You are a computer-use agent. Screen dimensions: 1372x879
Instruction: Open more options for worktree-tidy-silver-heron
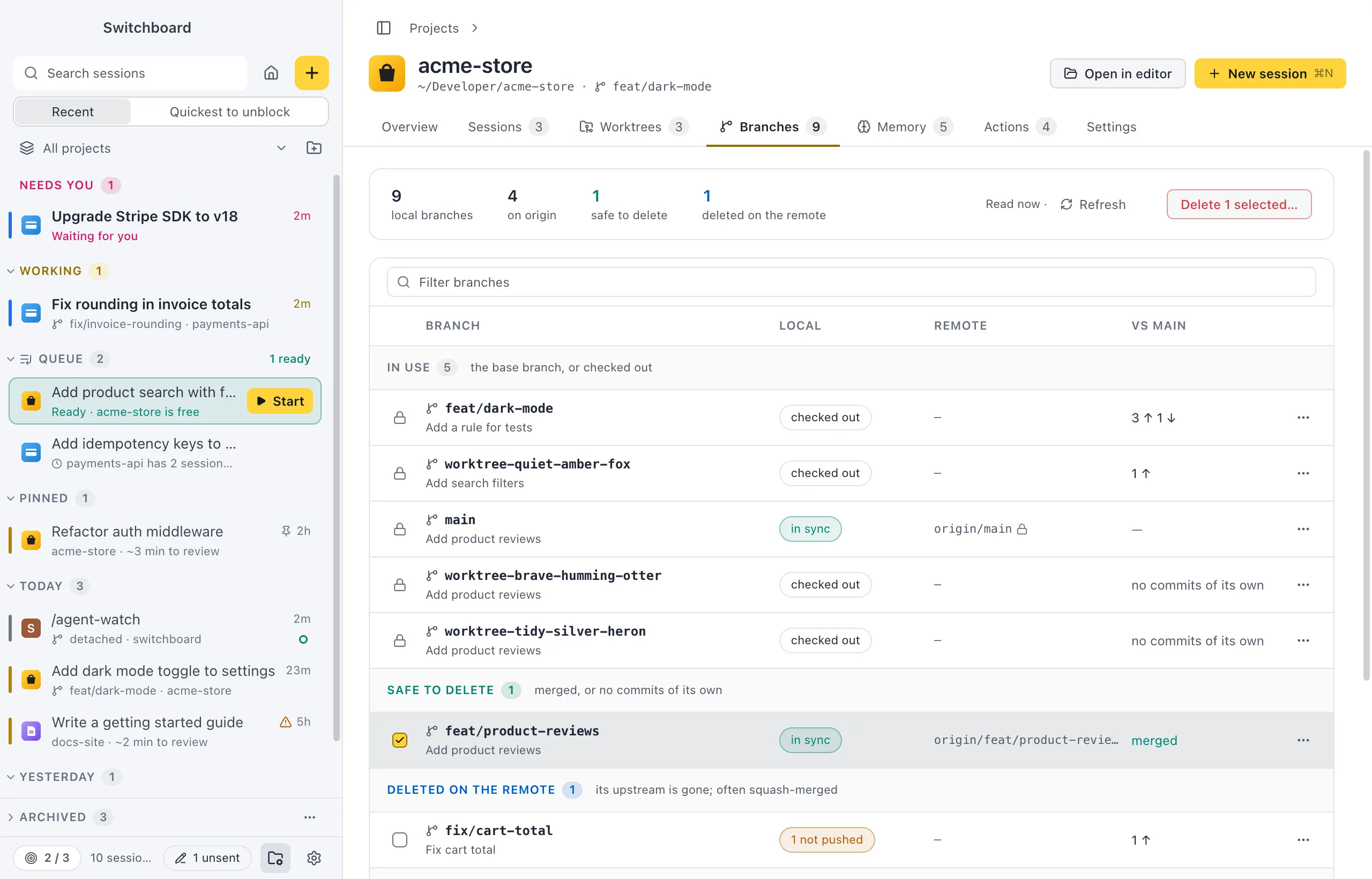click(1303, 640)
